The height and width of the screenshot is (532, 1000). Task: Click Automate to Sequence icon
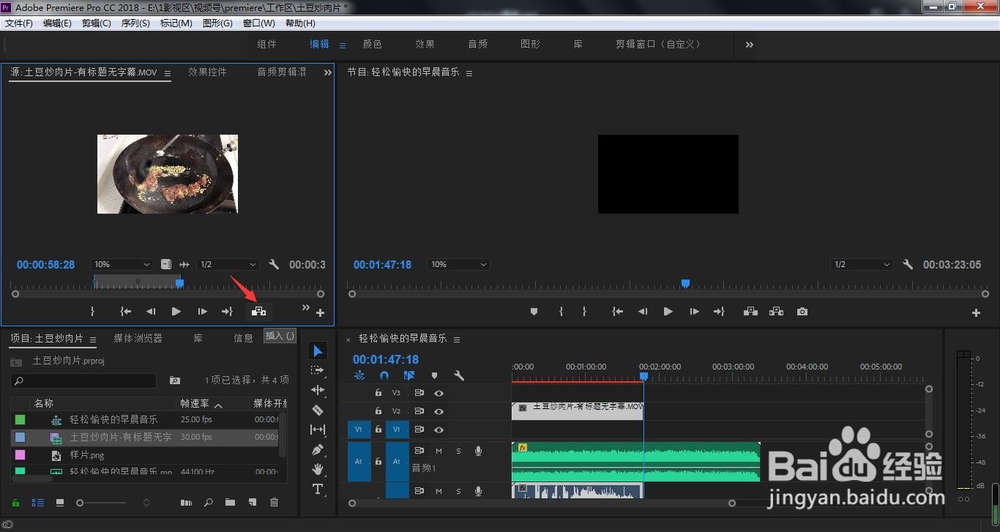coord(186,503)
